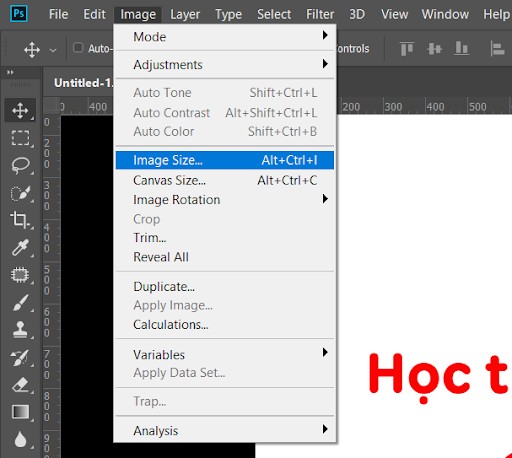Click the Photoshop Ps logo icon

[19, 14]
